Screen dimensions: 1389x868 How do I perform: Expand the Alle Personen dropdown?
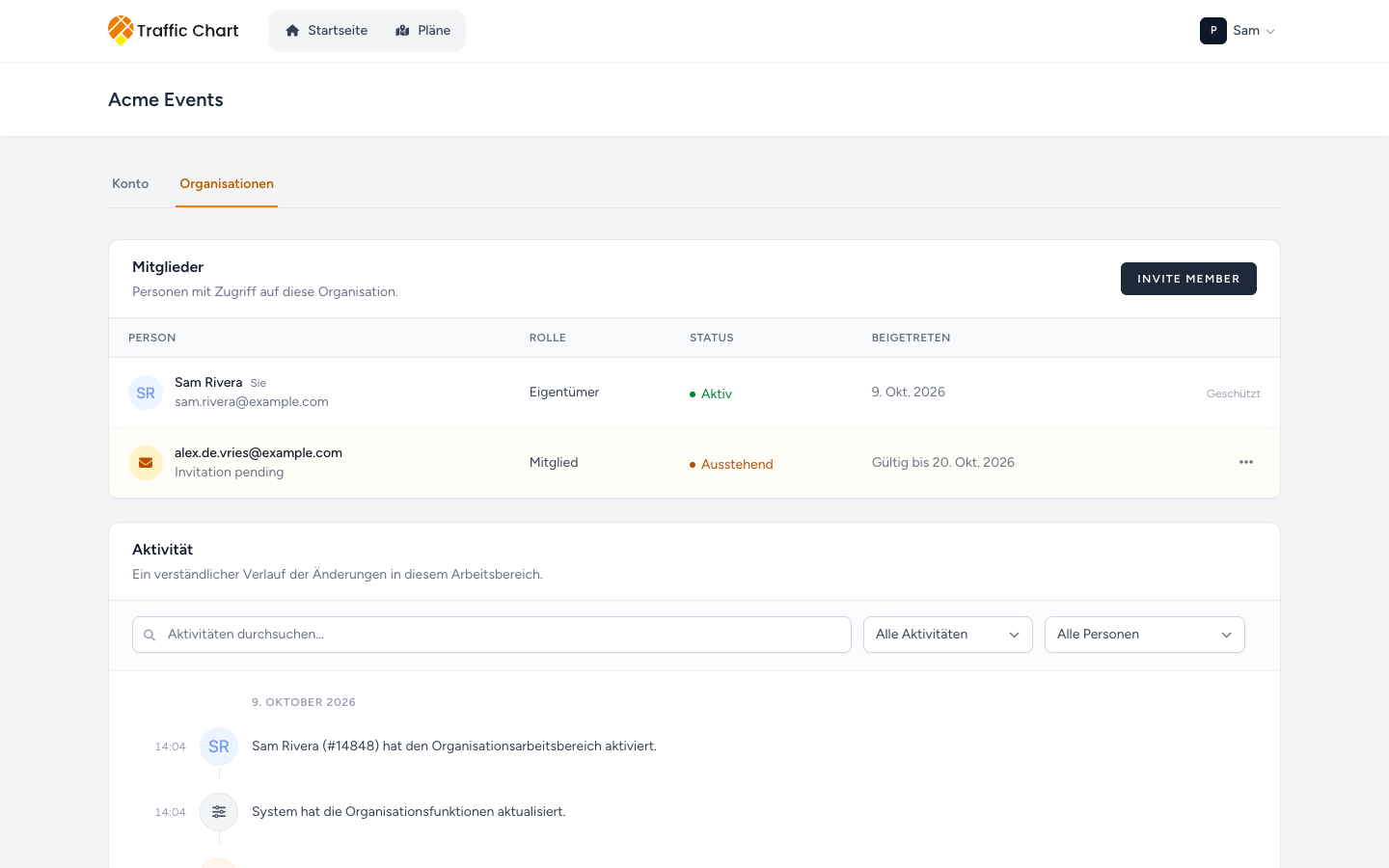pyautogui.click(x=1145, y=635)
